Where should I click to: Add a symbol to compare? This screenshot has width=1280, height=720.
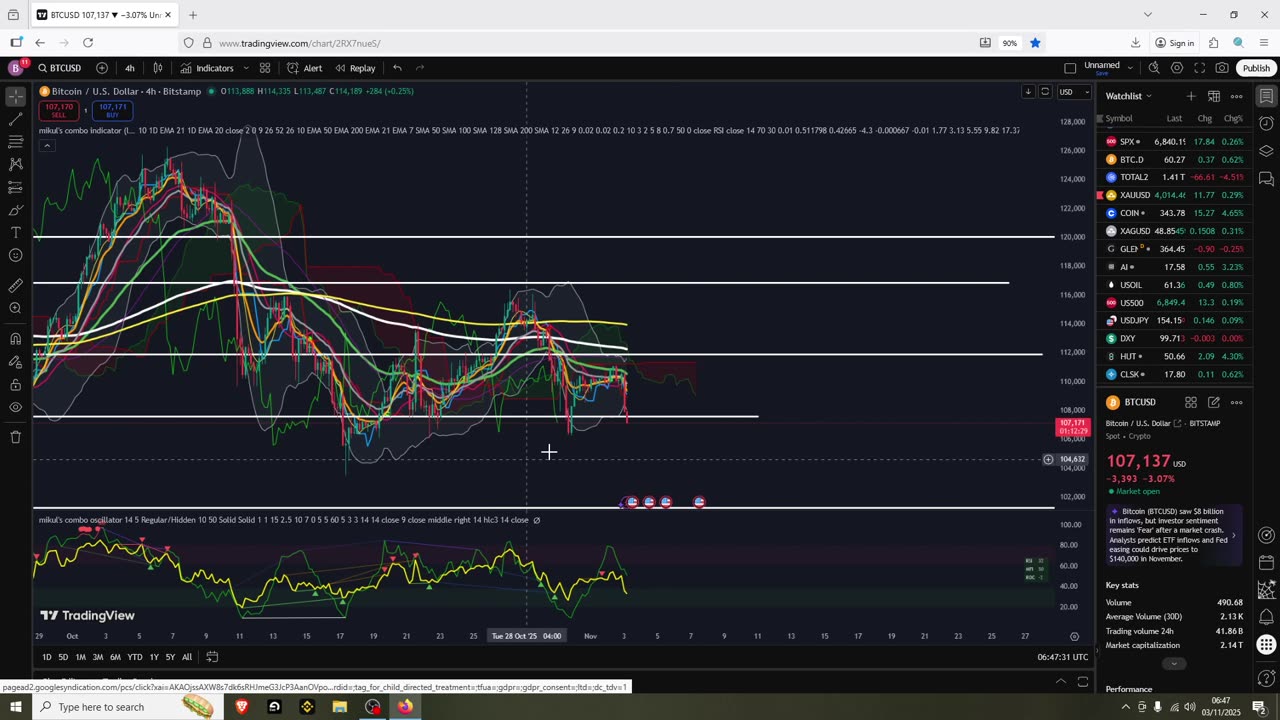click(x=102, y=68)
